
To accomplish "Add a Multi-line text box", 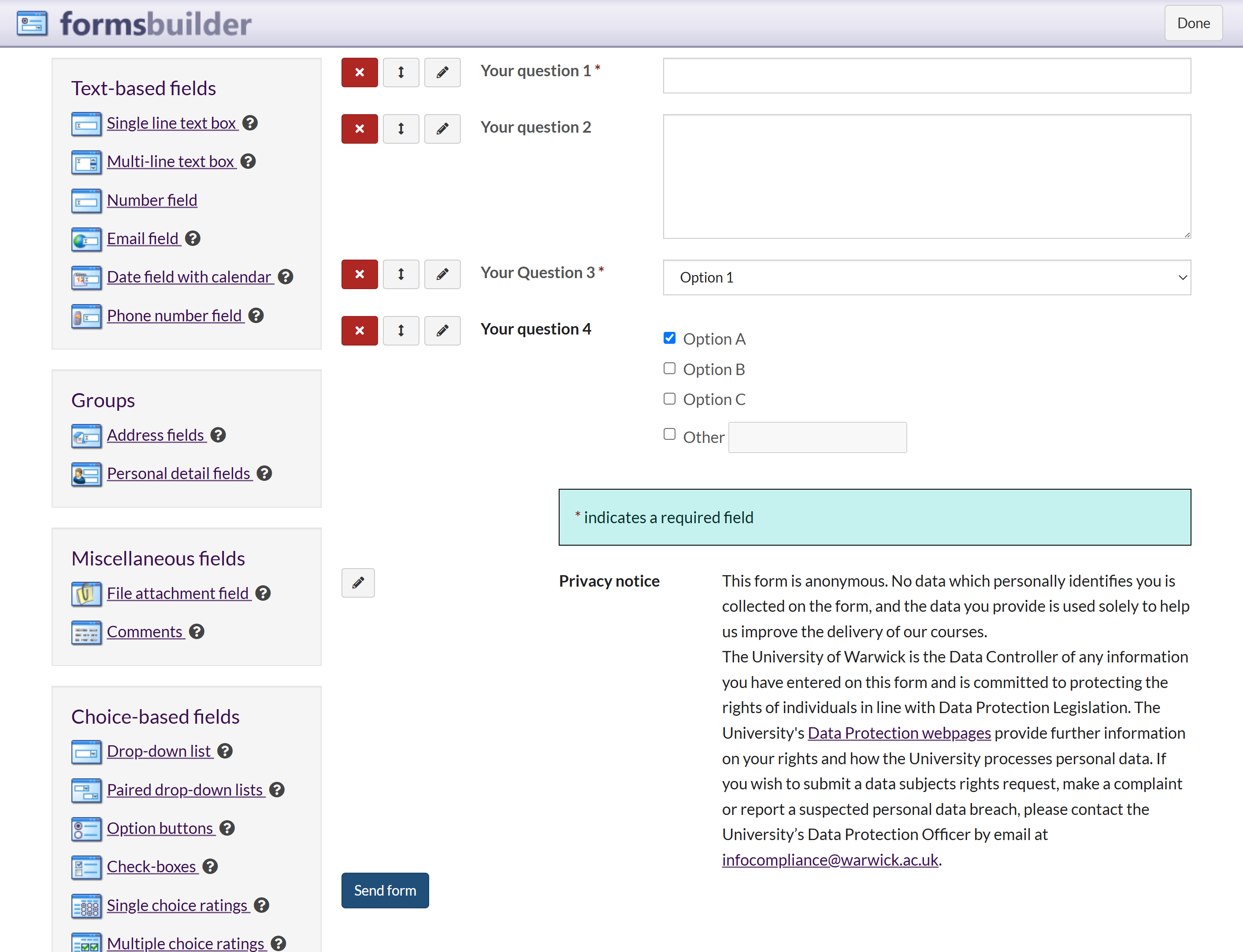I will point(171,161).
